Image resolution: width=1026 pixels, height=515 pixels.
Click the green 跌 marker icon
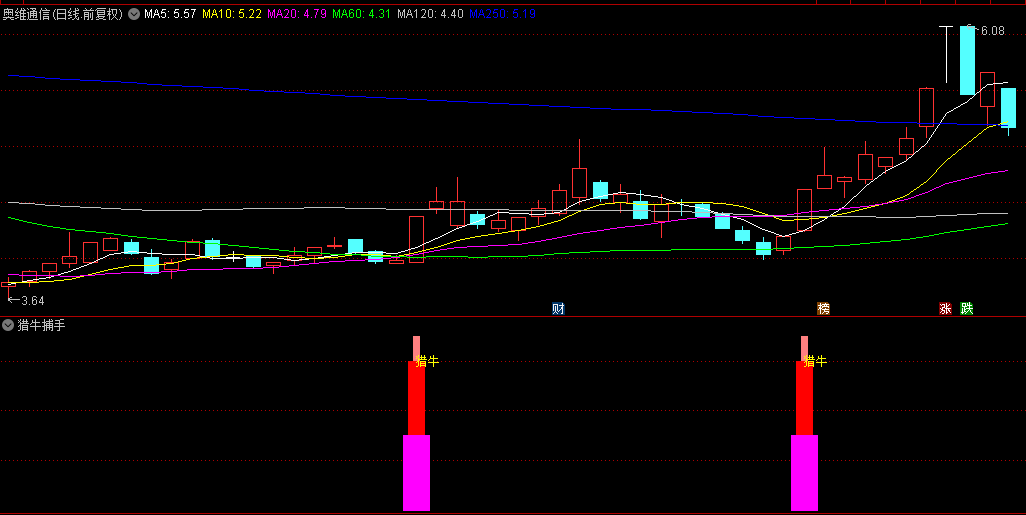966,309
